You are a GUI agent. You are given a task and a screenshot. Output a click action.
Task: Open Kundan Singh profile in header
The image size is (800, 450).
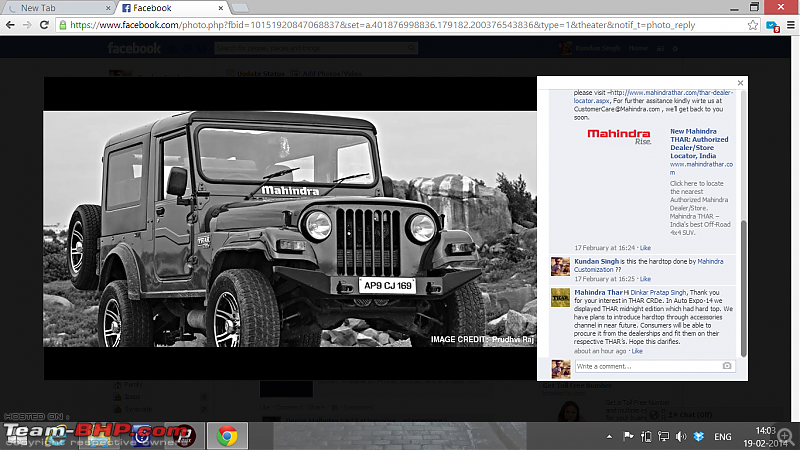click(x=597, y=48)
